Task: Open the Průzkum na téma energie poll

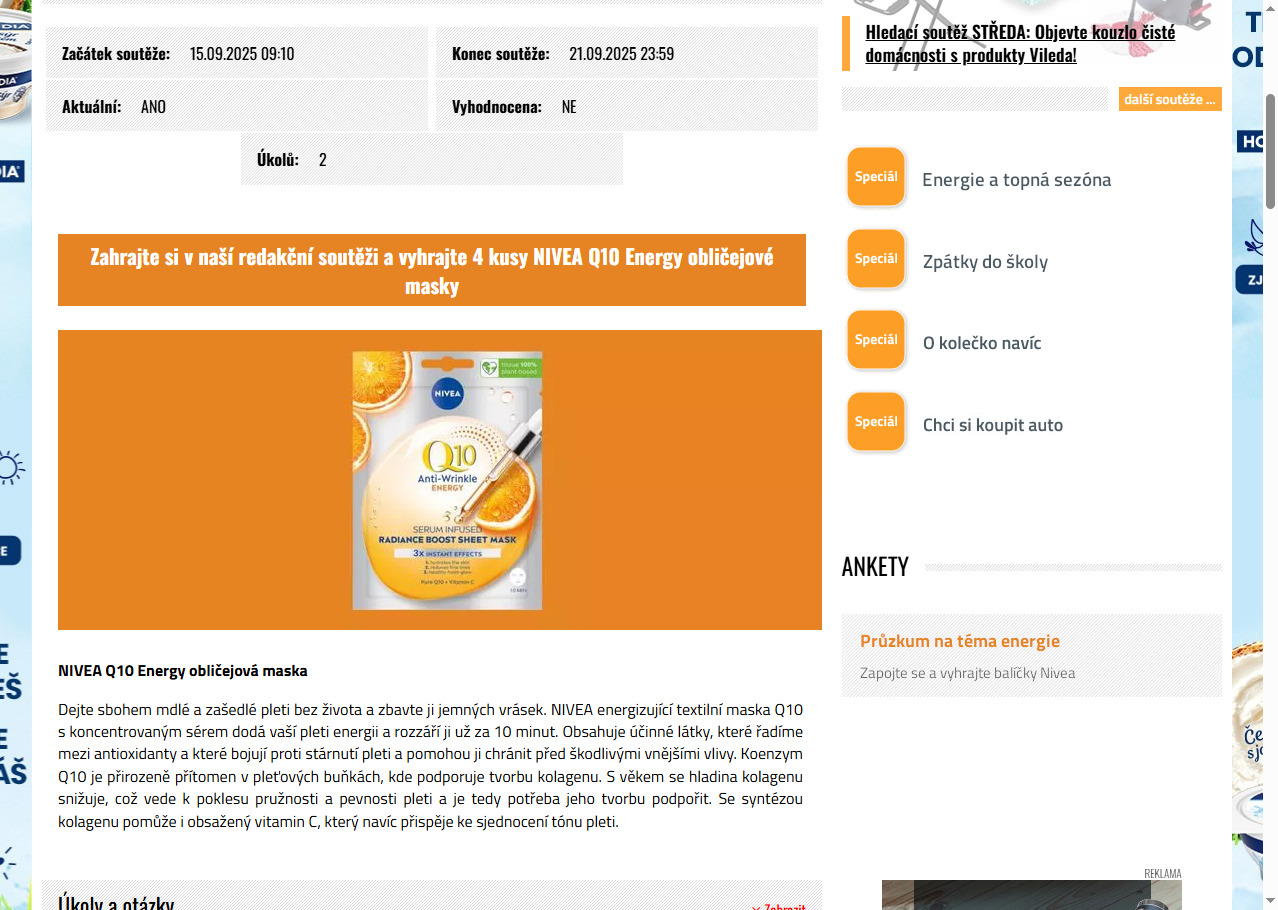Action: [x=960, y=641]
